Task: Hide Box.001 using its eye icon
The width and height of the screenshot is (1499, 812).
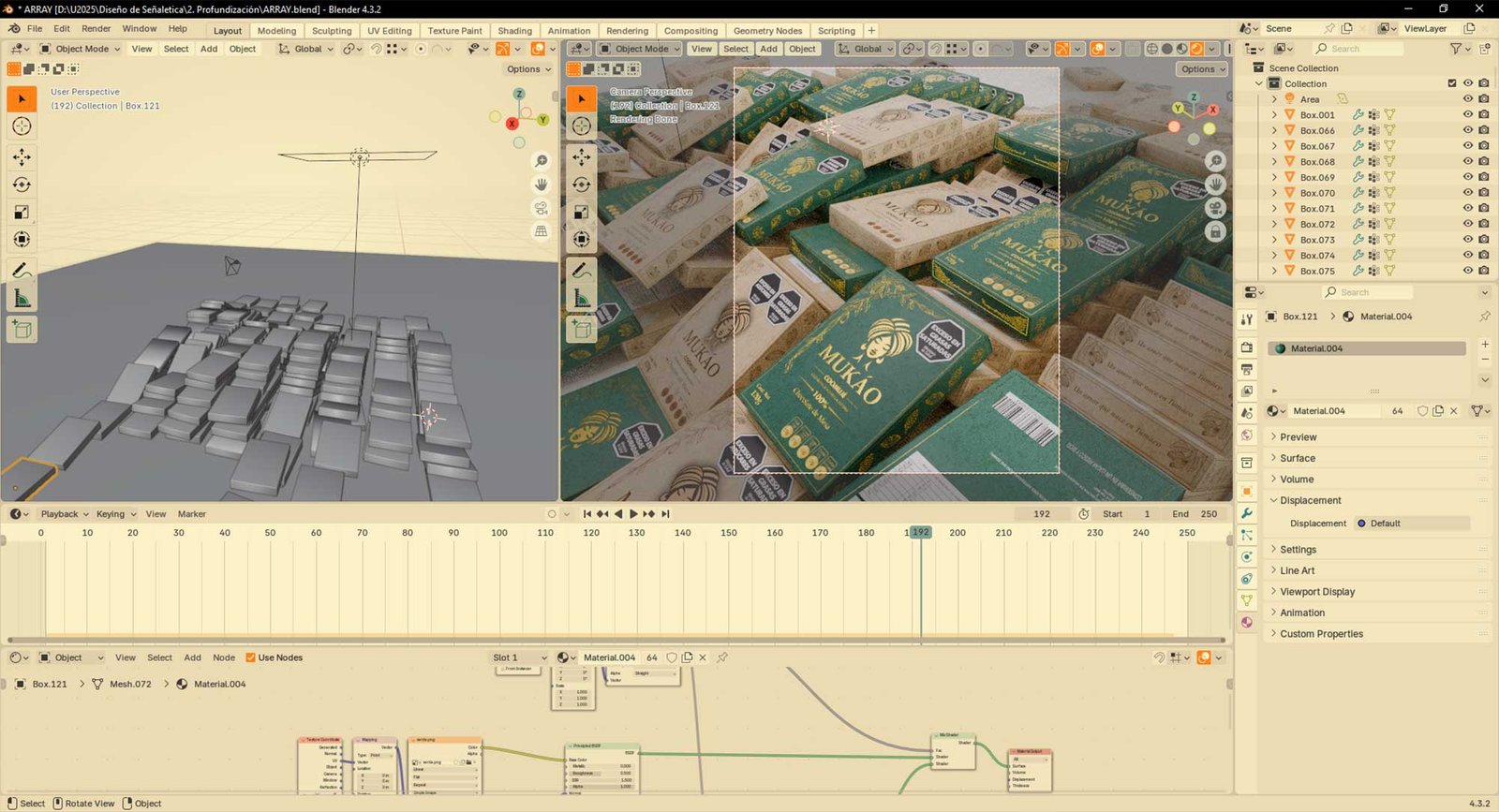Action: click(x=1468, y=115)
